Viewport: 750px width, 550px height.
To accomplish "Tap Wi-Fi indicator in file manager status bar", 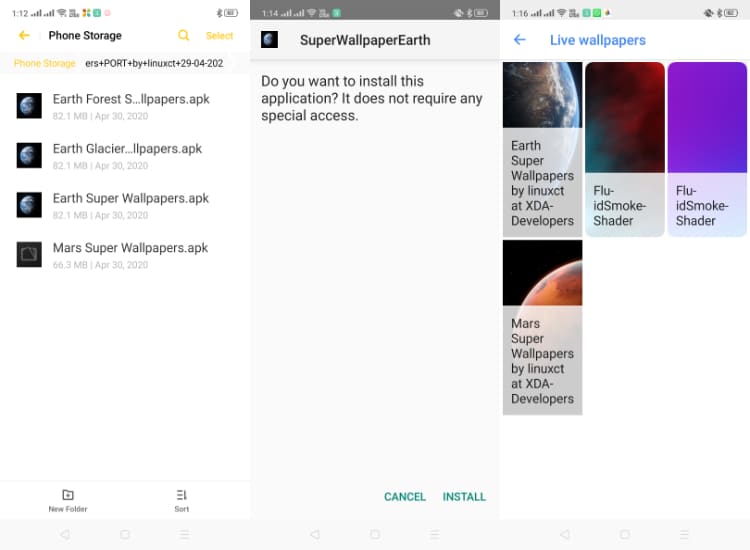I will (62, 13).
